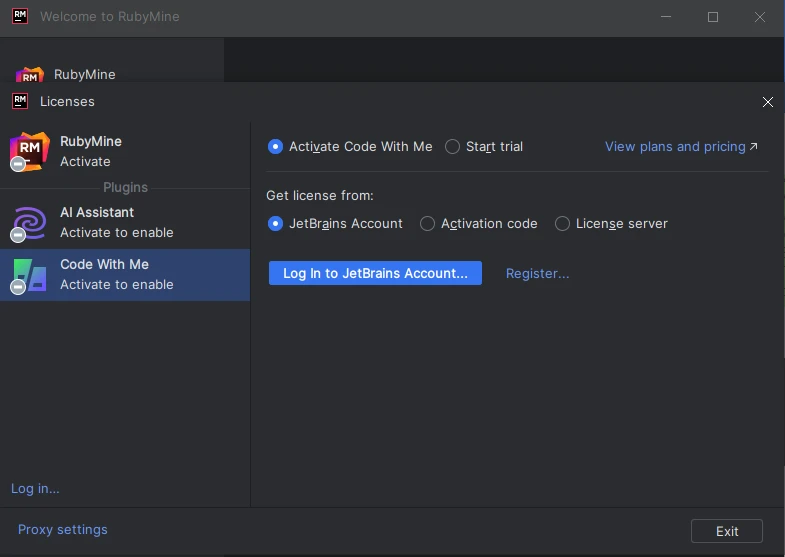Click RubyMine icon in Licenses dialog title
Viewport: 785px width, 557px height.
[x=20, y=101]
